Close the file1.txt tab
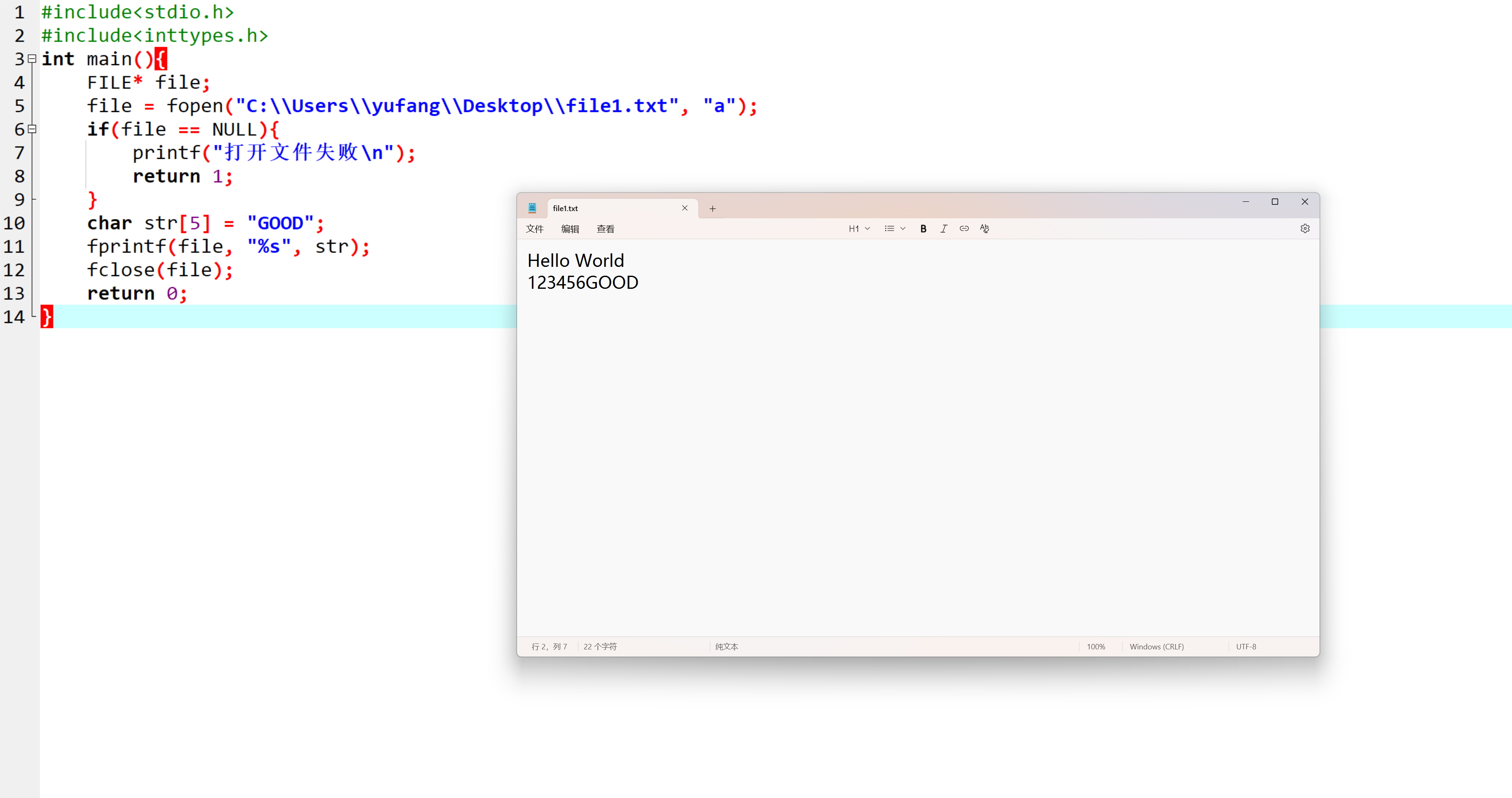 point(684,208)
